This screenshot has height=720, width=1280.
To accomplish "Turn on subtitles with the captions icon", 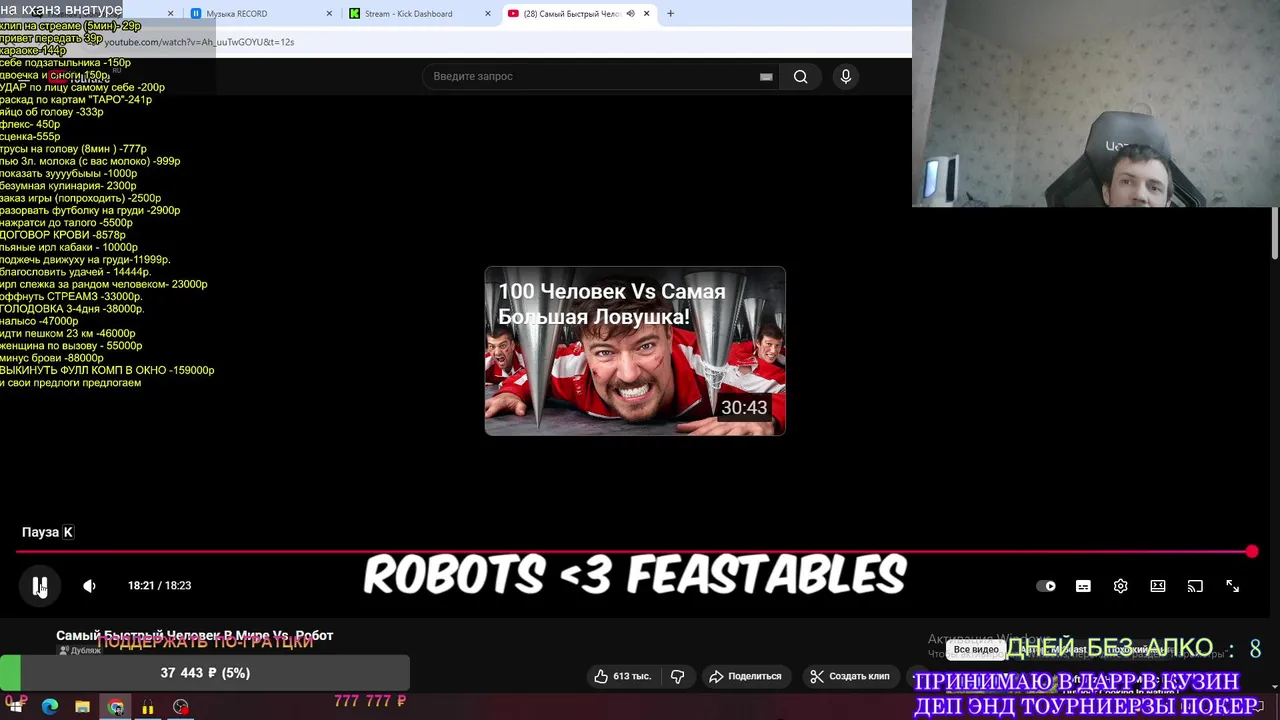I will pos(1083,586).
